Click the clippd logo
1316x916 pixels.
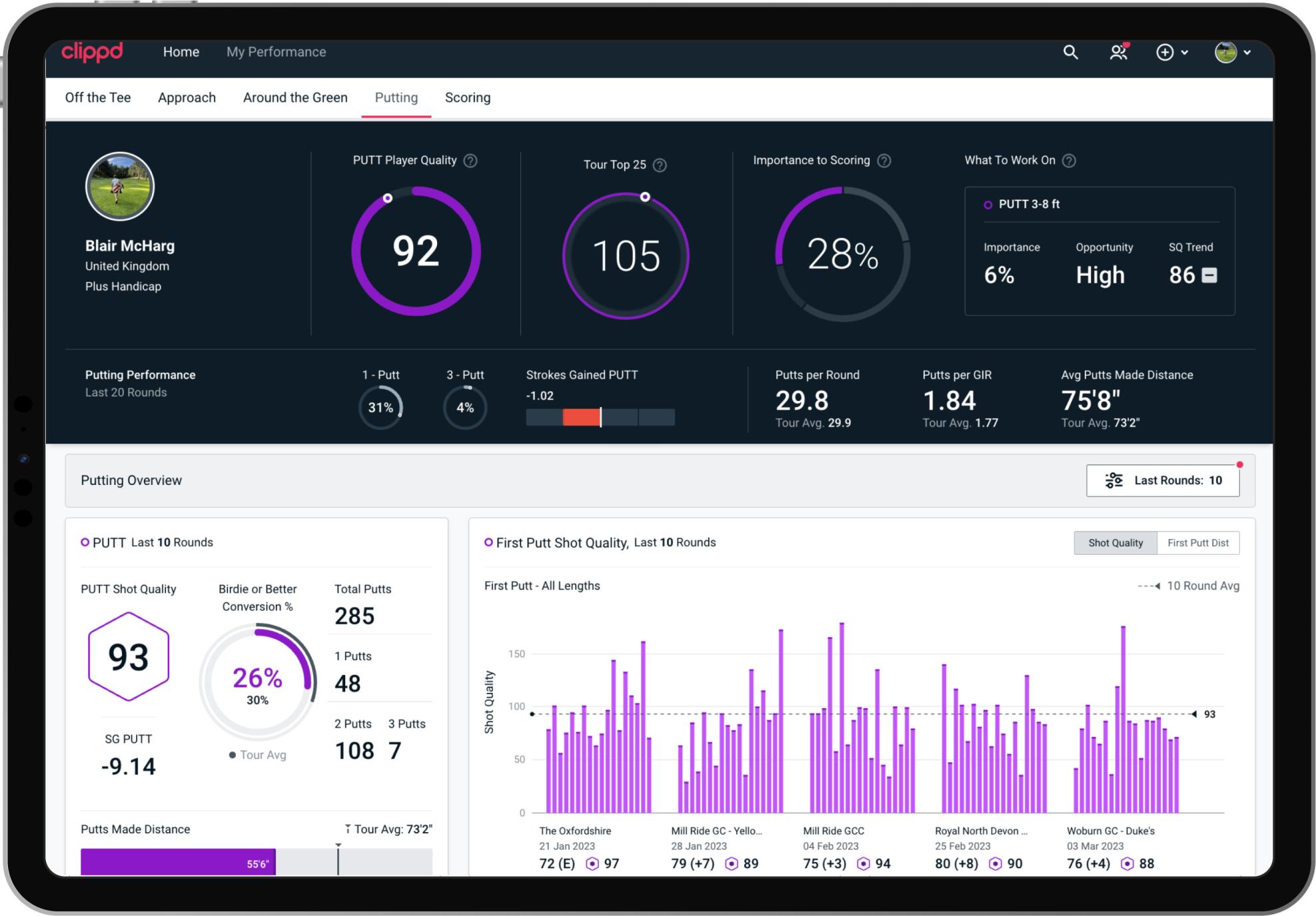(x=92, y=52)
